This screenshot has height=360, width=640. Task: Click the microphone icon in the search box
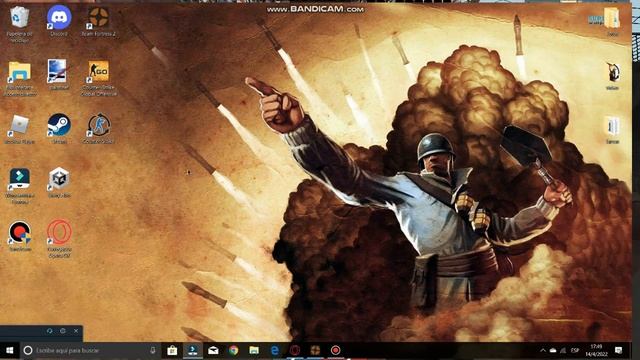153,350
